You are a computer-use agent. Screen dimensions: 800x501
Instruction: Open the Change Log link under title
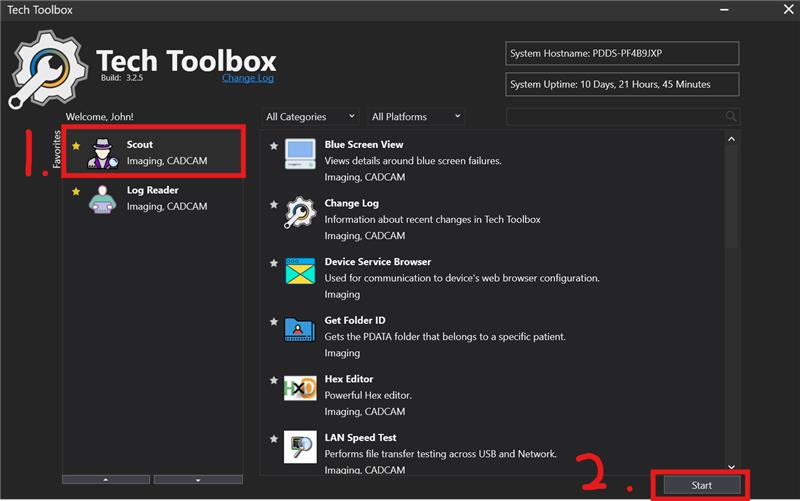248,78
